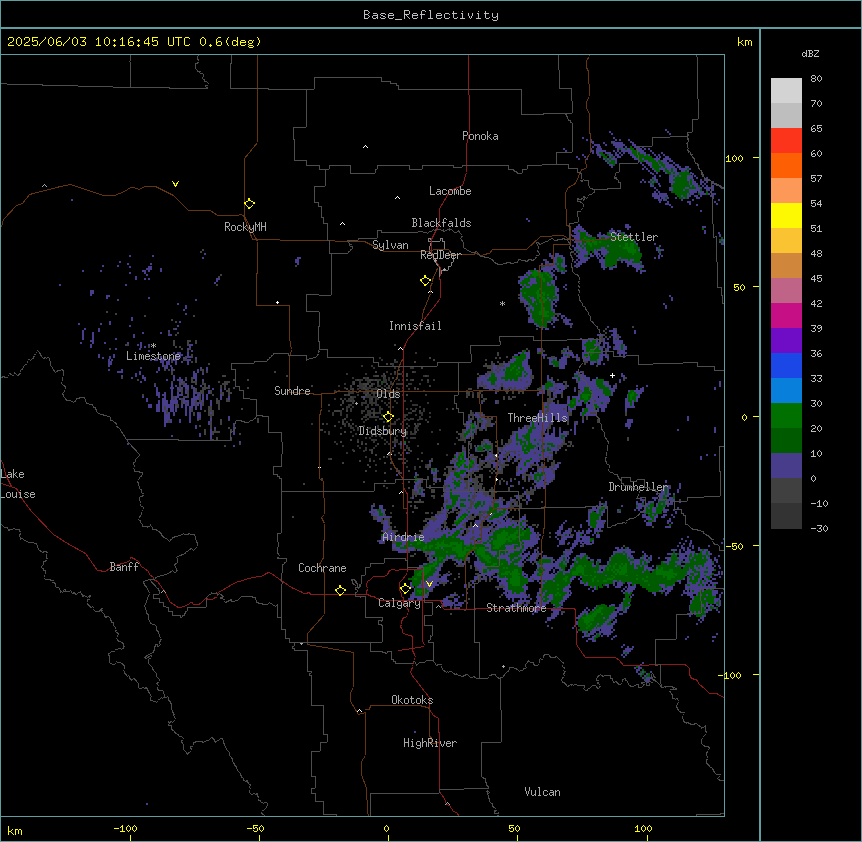Select the yellow diamond marker south of RedDeer

[425, 281]
